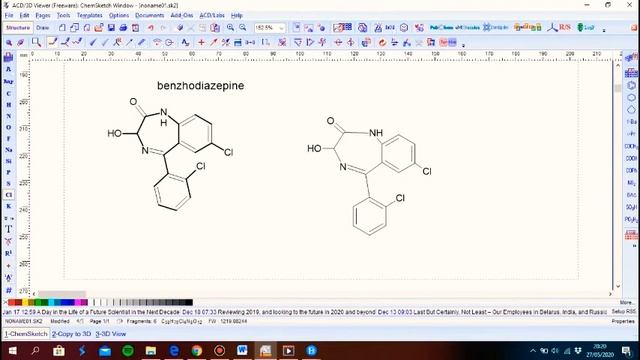This screenshot has height=360, width=640.
Task: Open the Options menu
Action: (119, 15)
